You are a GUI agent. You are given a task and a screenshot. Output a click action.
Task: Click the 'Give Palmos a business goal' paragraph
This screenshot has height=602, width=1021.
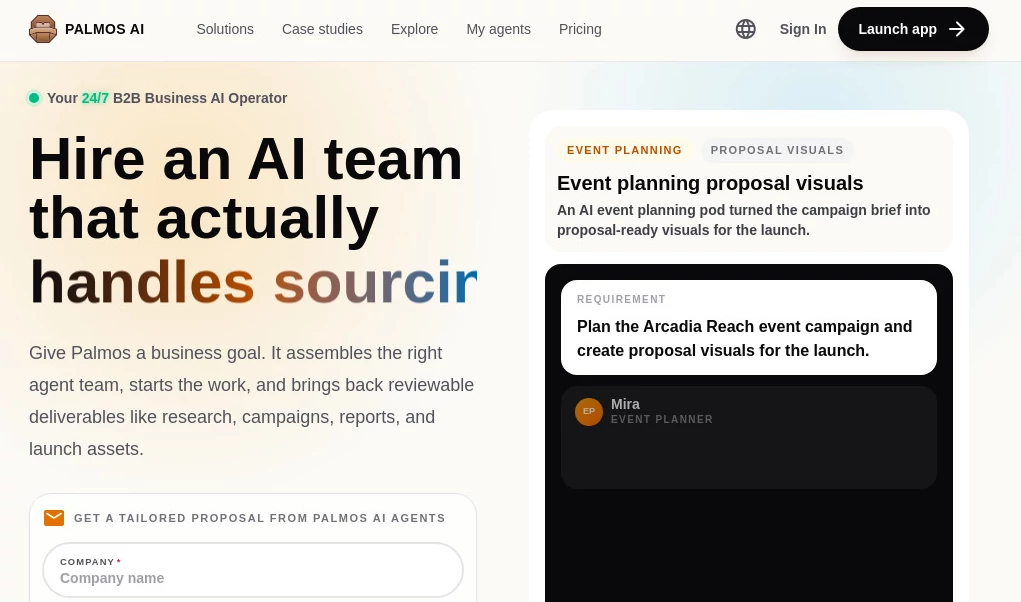[x=251, y=401]
